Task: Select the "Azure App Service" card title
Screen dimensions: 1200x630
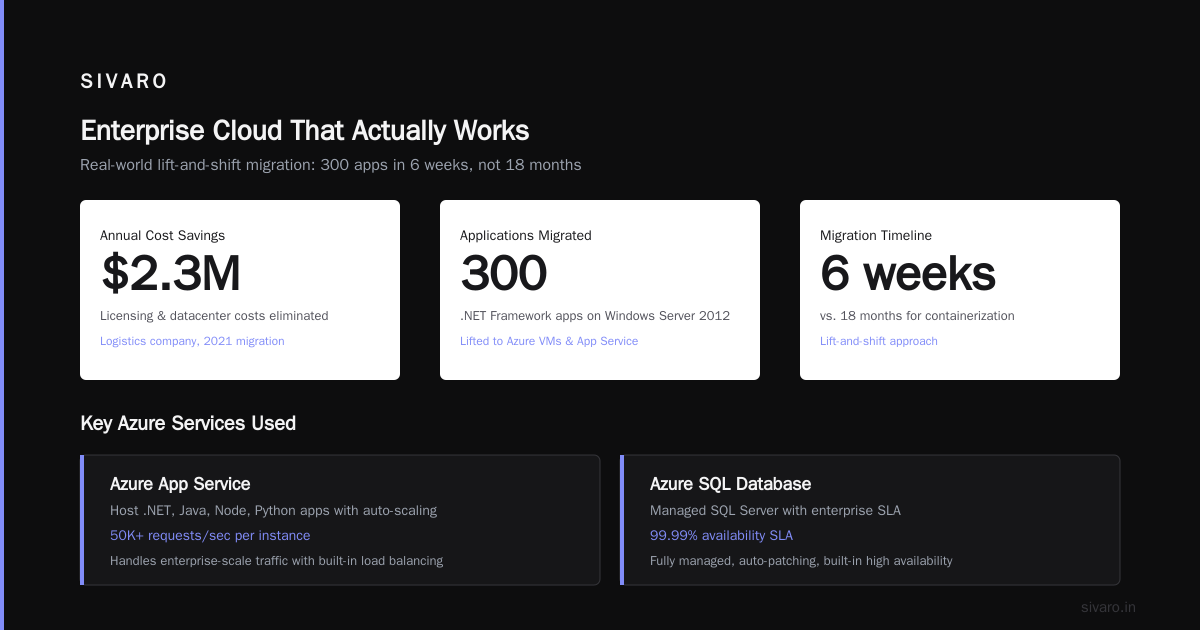Action: pyautogui.click(x=180, y=484)
